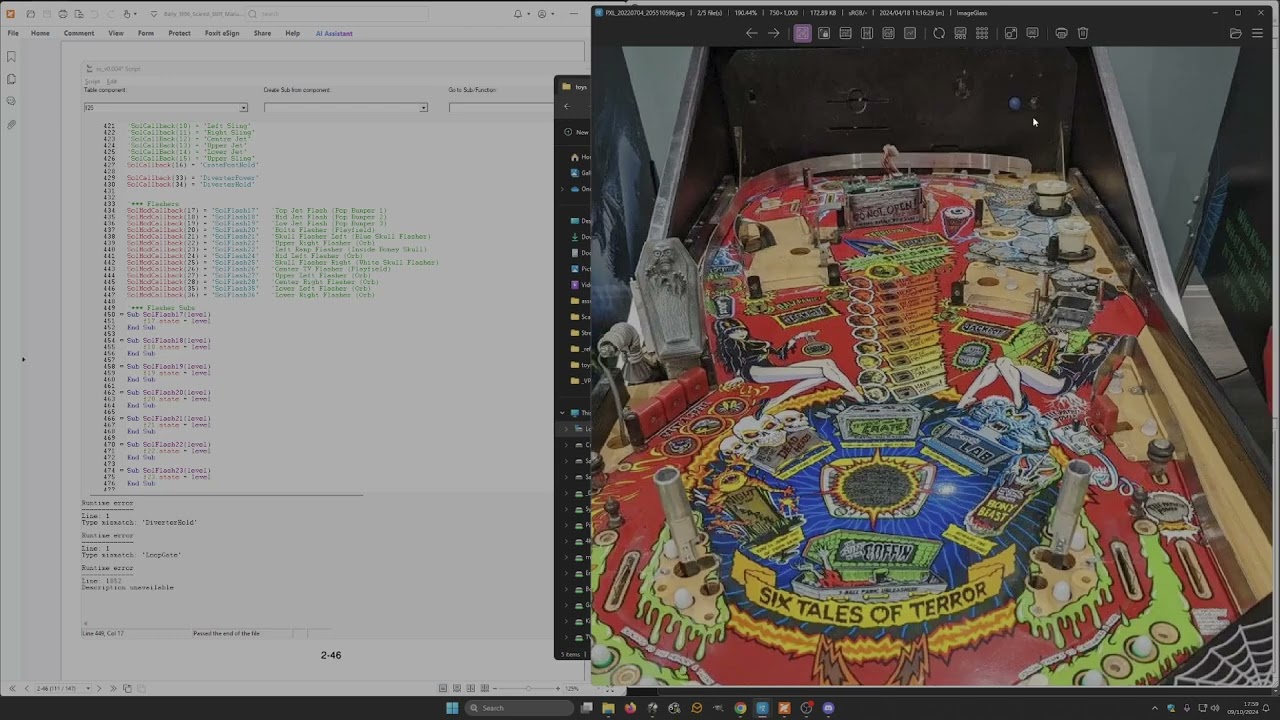Image resolution: width=1280 pixels, height=720 pixels.
Task: Expand the Foxit navigation panel arrow
Action: [23, 359]
